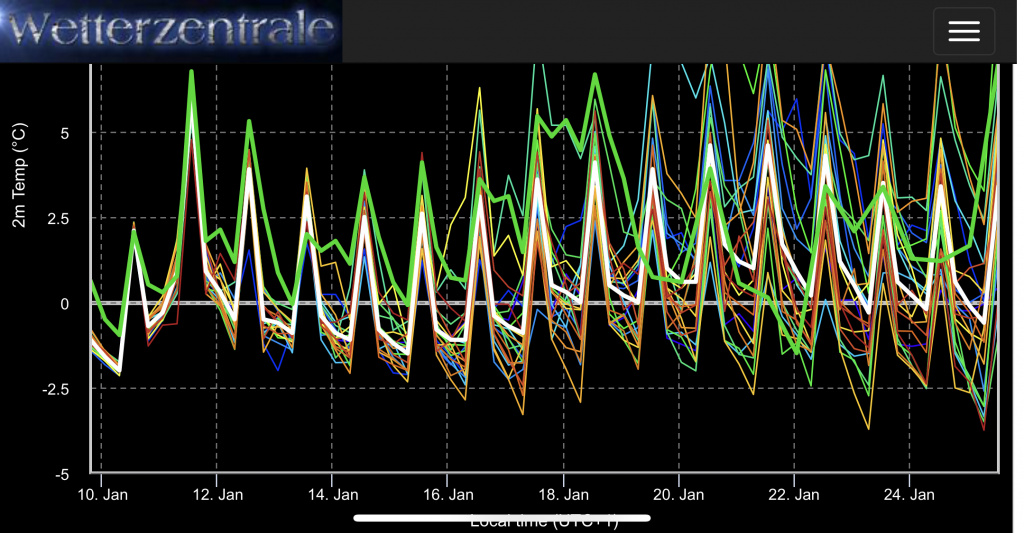Click the Wetterzentrale logo
The height and width of the screenshot is (533, 1024).
(171, 31)
